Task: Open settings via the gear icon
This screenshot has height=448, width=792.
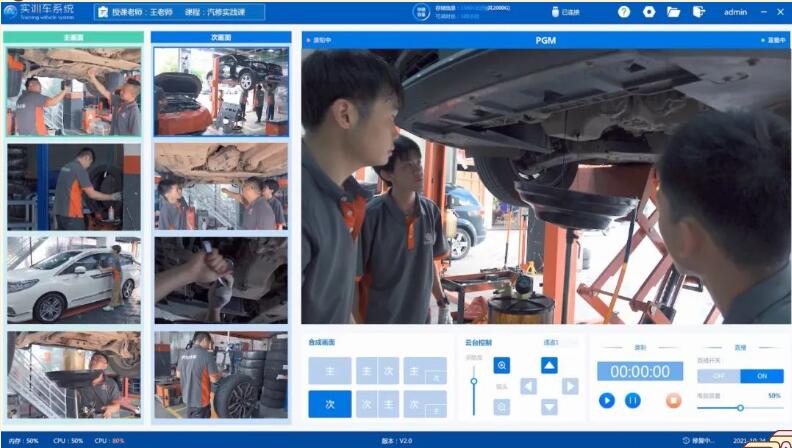Action: pyautogui.click(x=649, y=12)
